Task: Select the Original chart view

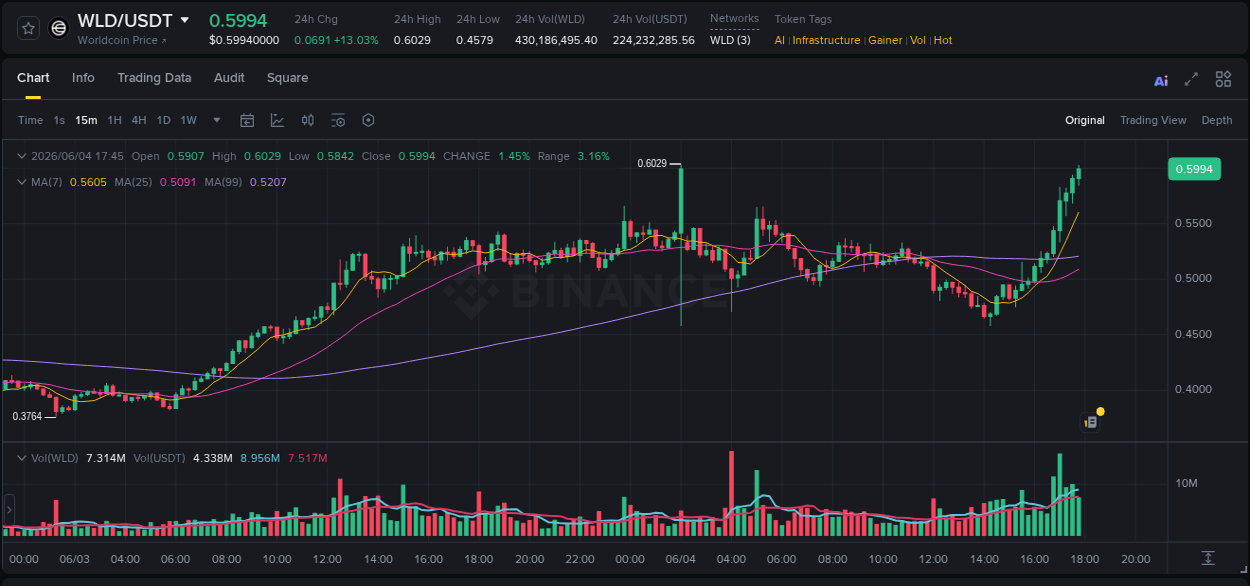Action: 1085,120
